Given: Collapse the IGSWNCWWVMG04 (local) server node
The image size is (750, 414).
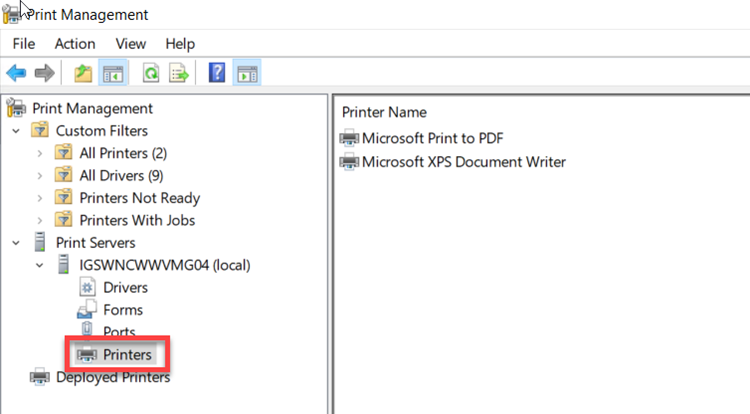Looking at the screenshot, I should click(39, 265).
